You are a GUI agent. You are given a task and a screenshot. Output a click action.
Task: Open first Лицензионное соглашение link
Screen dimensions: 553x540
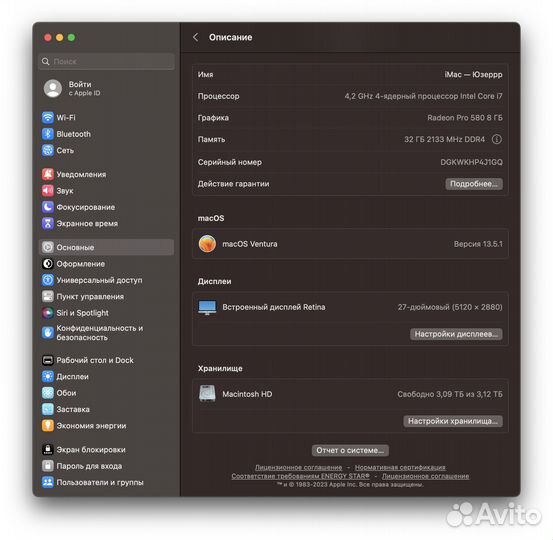[x=298, y=467]
